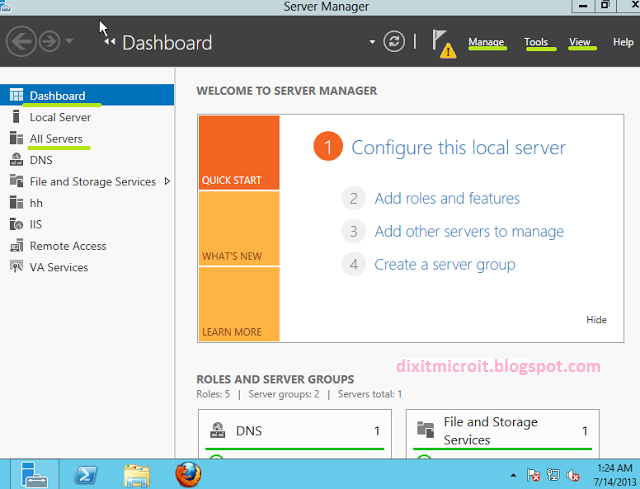Open the View menu
Viewport: 640px width, 489px height.
(580, 42)
